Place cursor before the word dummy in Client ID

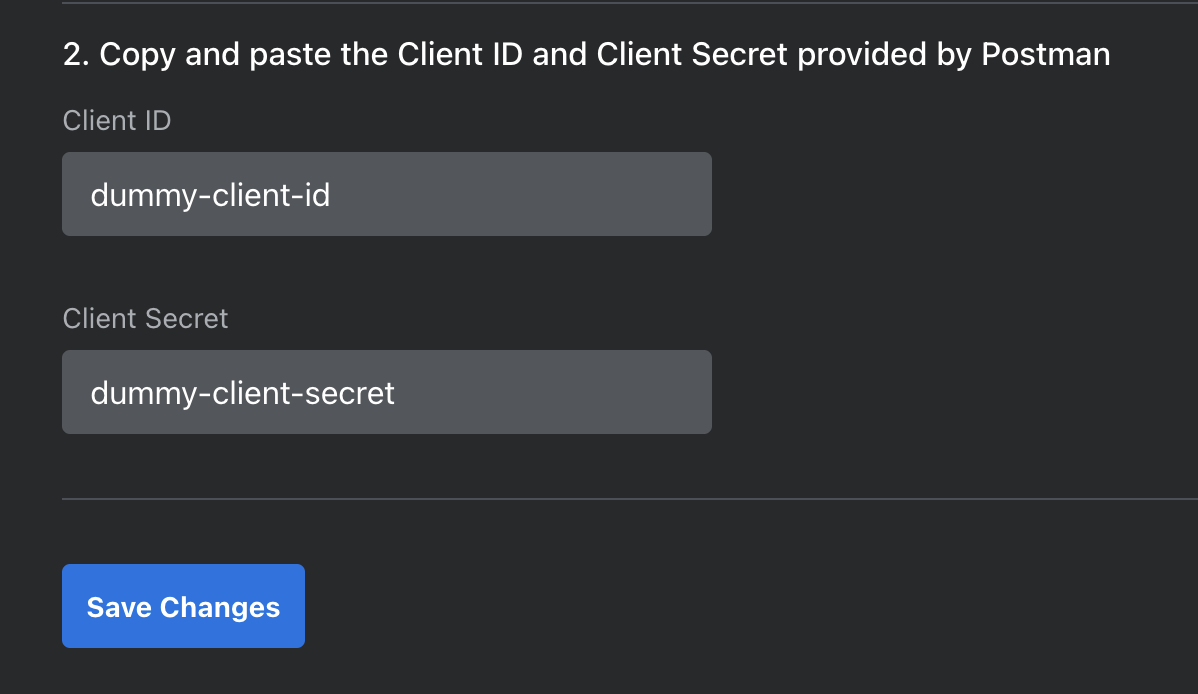point(91,194)
